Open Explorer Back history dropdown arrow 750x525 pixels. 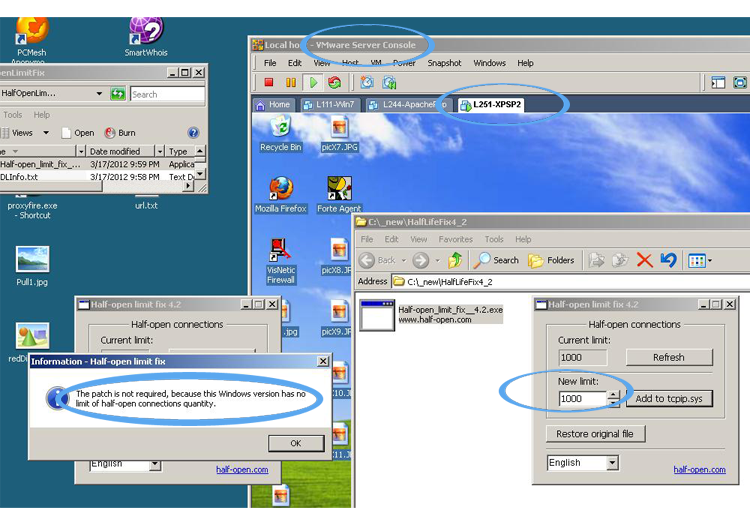pyautogui.click(x=404, y=261)
